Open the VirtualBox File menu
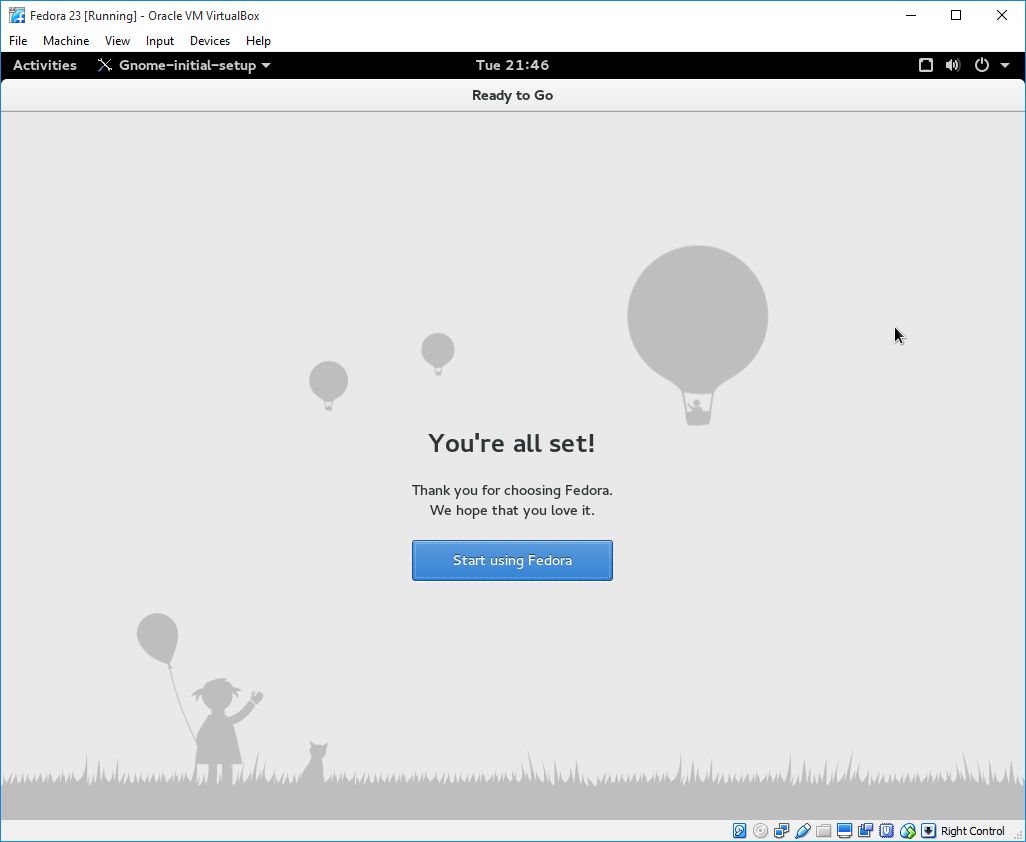Screen dimensions: 1026x842 [x=18, y=41]
